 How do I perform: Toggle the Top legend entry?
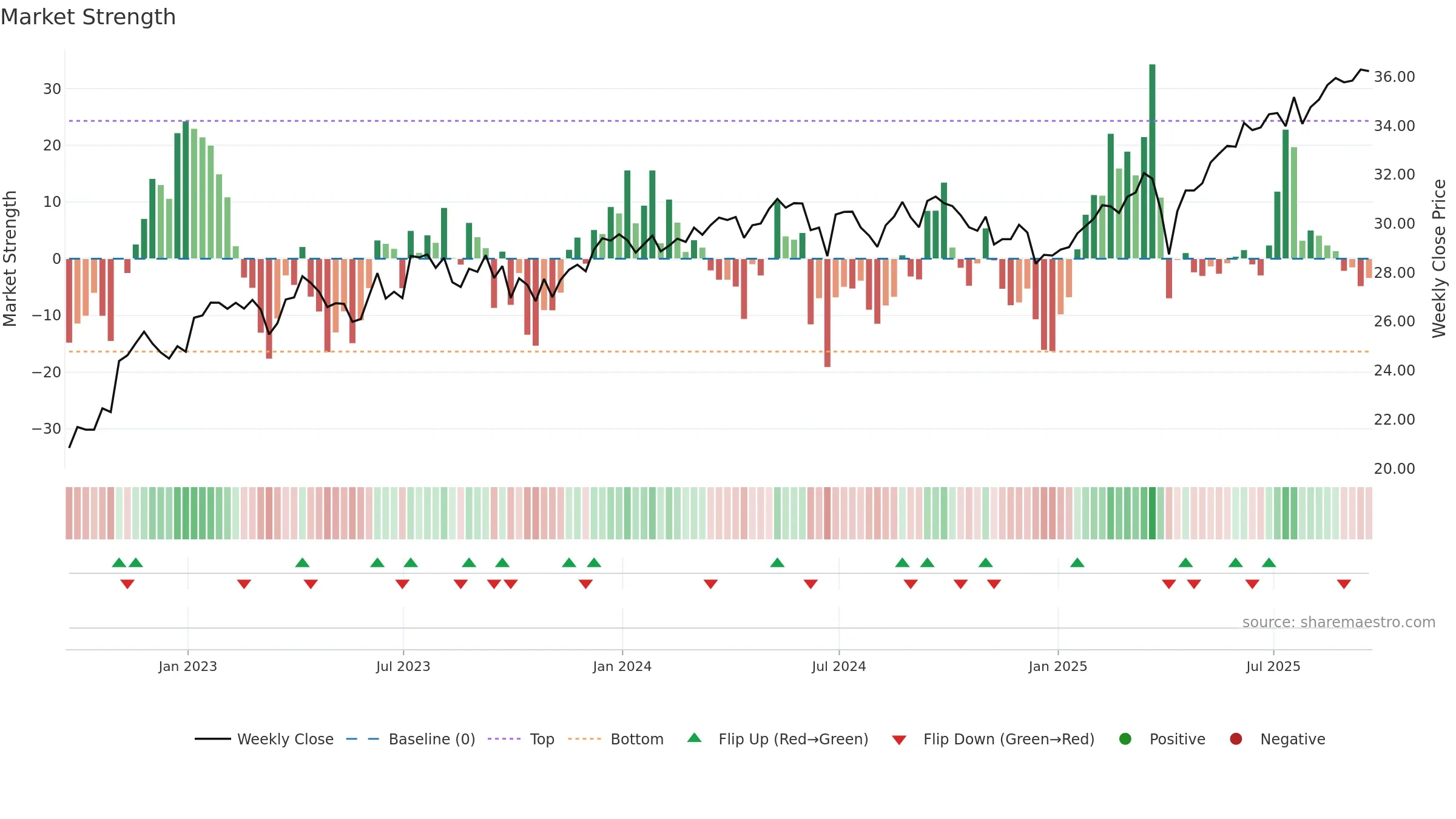521,739
